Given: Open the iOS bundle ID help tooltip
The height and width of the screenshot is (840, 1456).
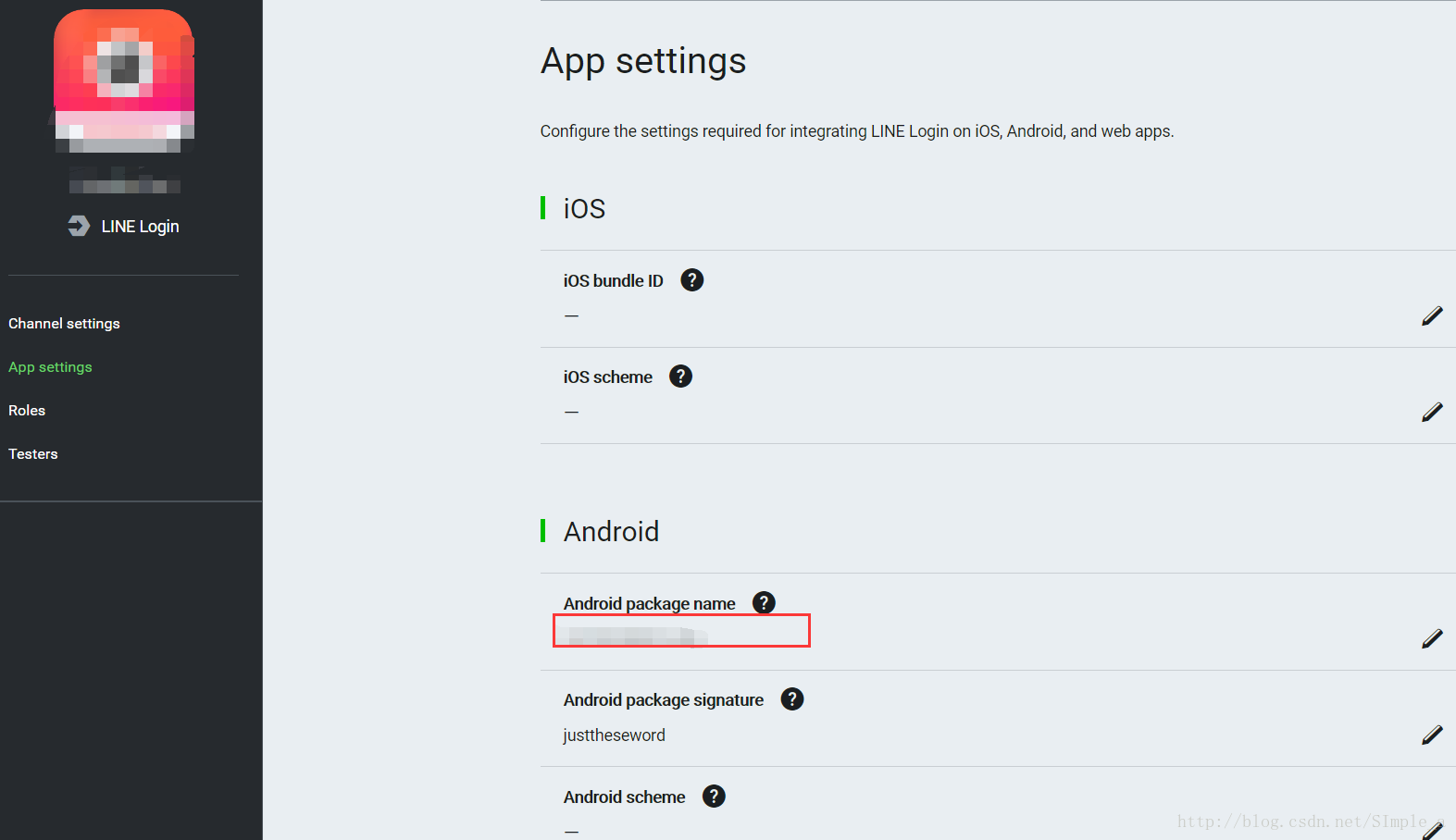Looking at the screenshot, I should (x=692, y=280).
